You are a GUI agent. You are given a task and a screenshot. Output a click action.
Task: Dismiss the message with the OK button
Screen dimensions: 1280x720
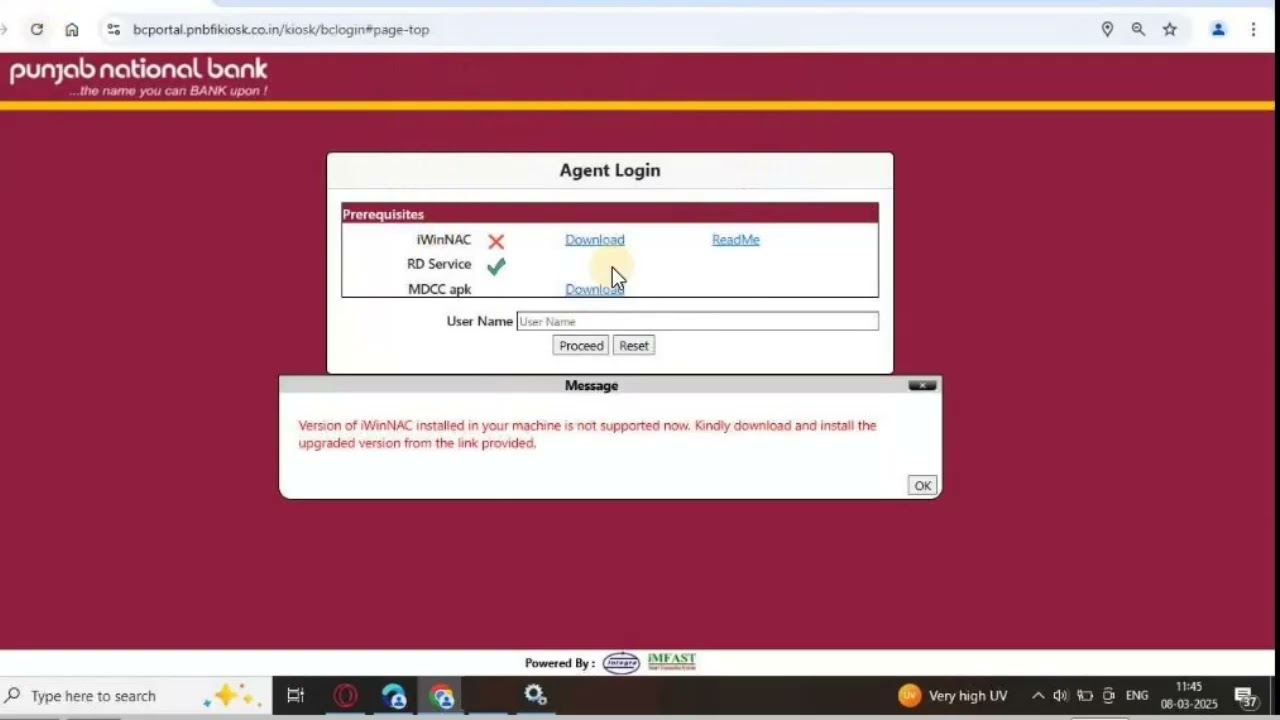pos(922,485)
